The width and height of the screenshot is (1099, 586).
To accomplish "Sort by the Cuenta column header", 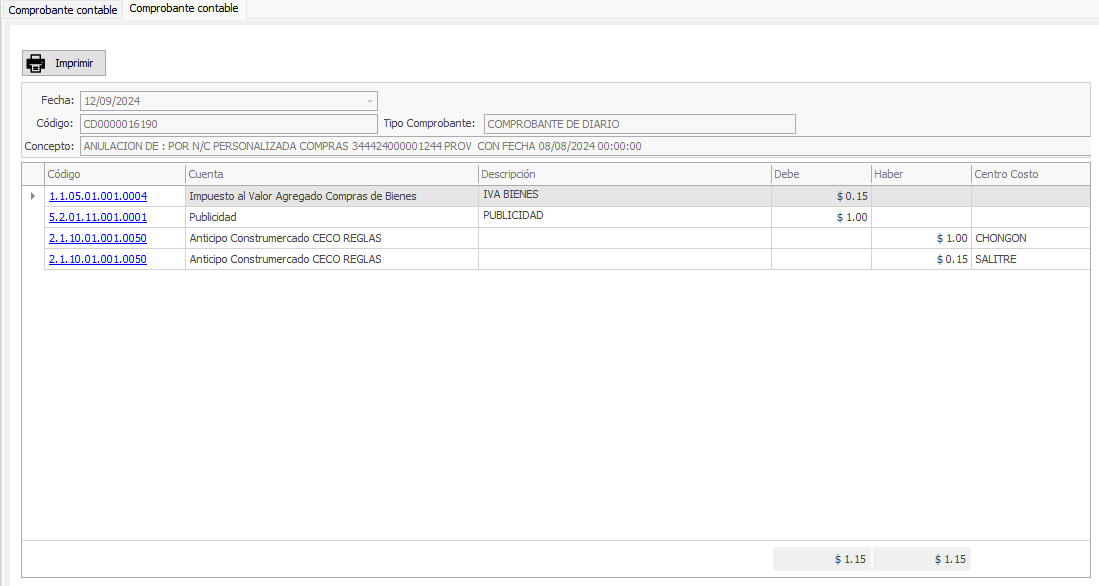I will click(331, 174).
